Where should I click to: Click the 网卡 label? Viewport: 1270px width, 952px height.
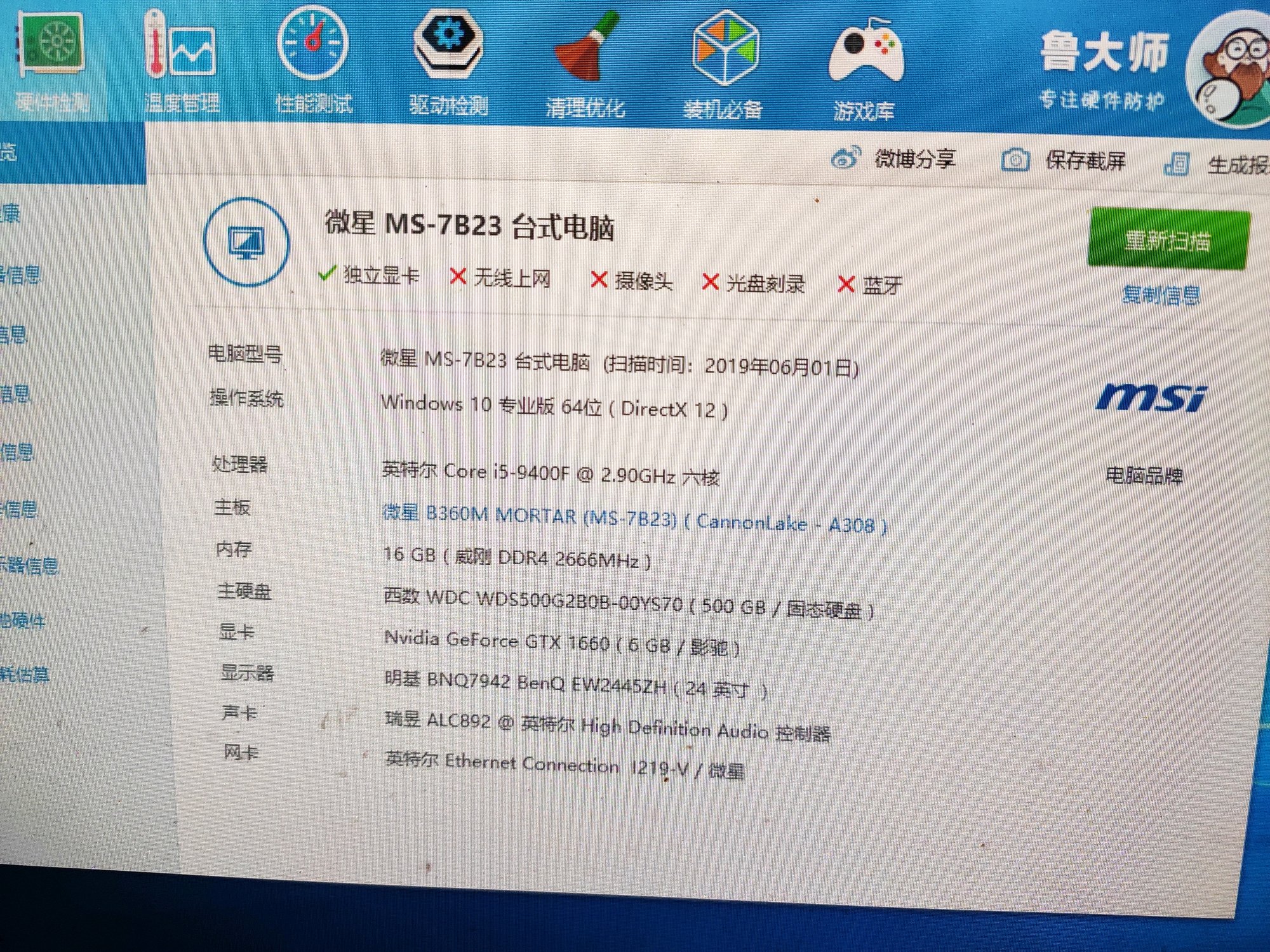click(x=241, y=753)
